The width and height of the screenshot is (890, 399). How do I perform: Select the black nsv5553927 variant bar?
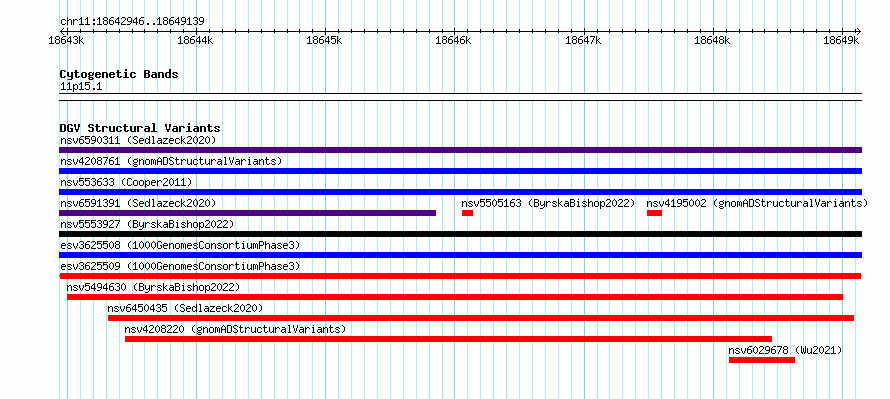[x=460, y=234]
